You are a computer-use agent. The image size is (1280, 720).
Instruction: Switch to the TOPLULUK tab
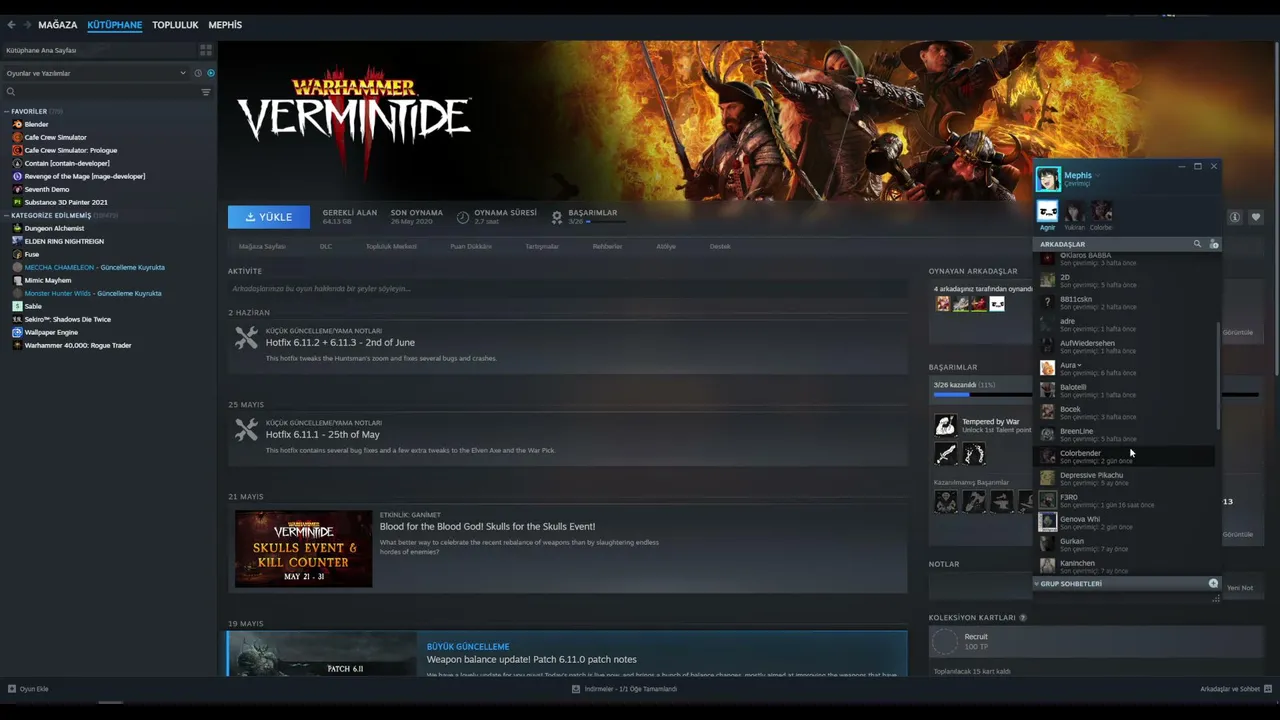tap(175, 25)
